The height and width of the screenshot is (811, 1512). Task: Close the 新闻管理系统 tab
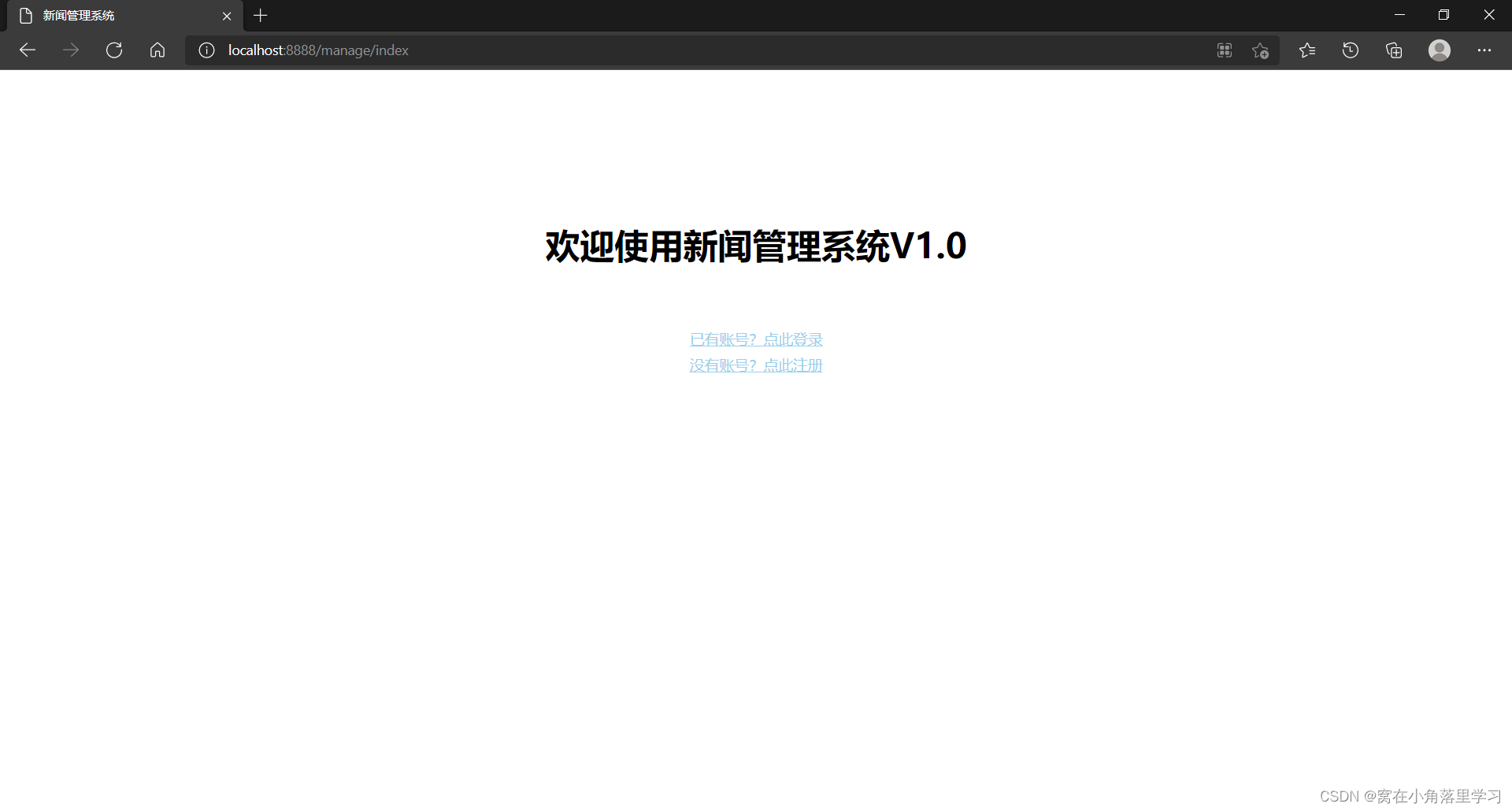click(227, 16)
